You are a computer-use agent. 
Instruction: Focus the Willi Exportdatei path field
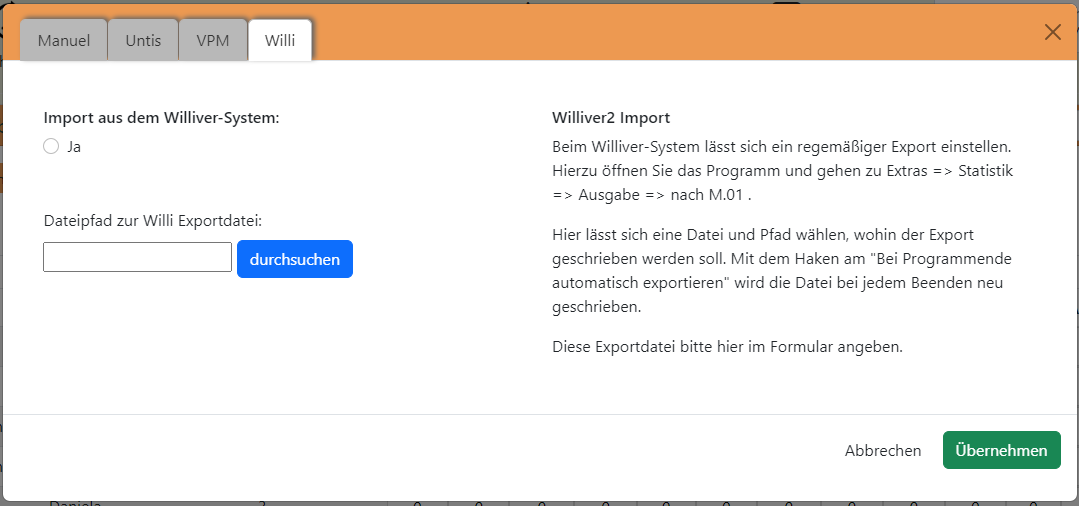(x=138, y=257)
